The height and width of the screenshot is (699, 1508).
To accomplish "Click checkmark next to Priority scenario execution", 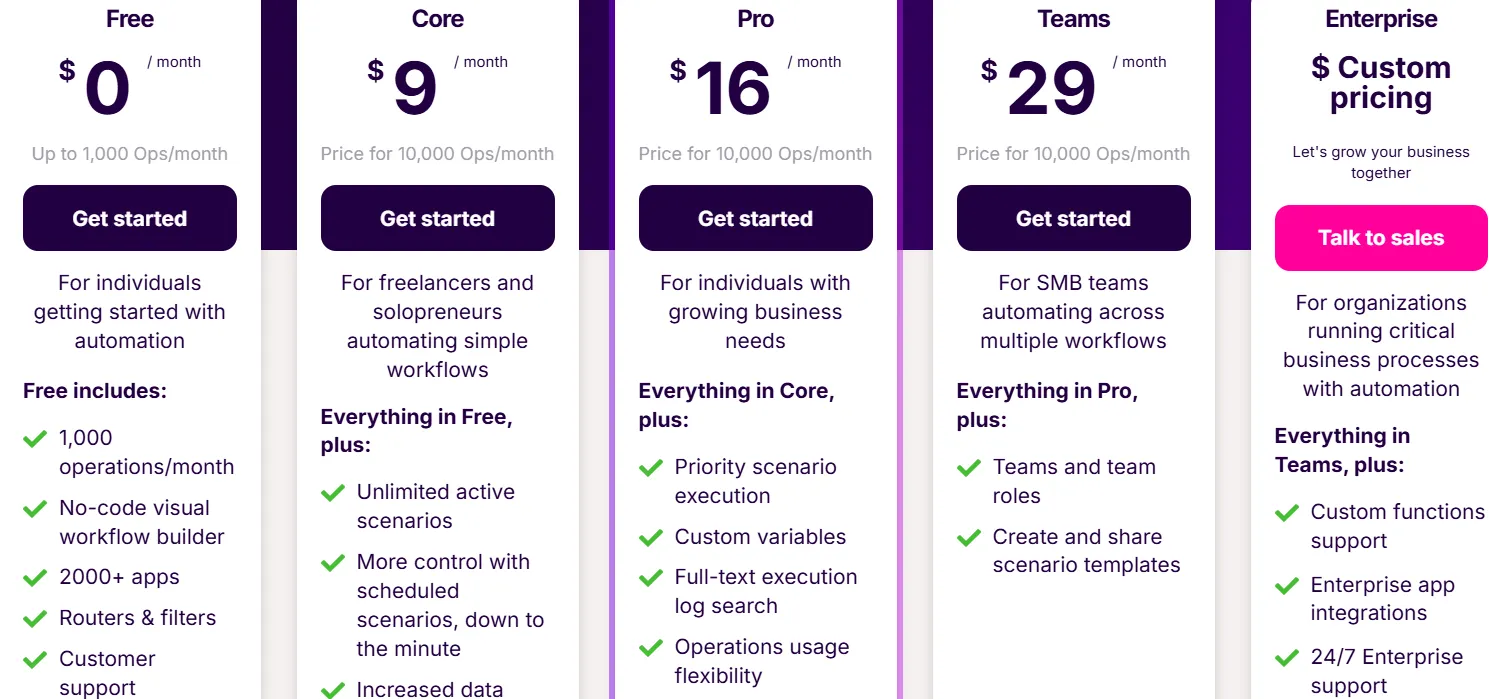I will (651, 467).
